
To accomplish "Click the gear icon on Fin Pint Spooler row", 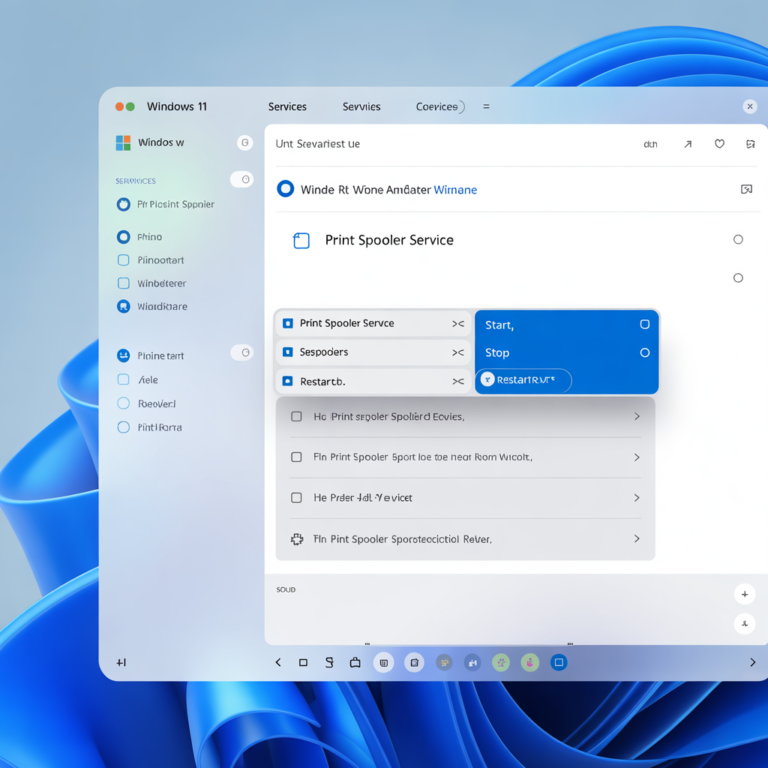I will [297, 539].
